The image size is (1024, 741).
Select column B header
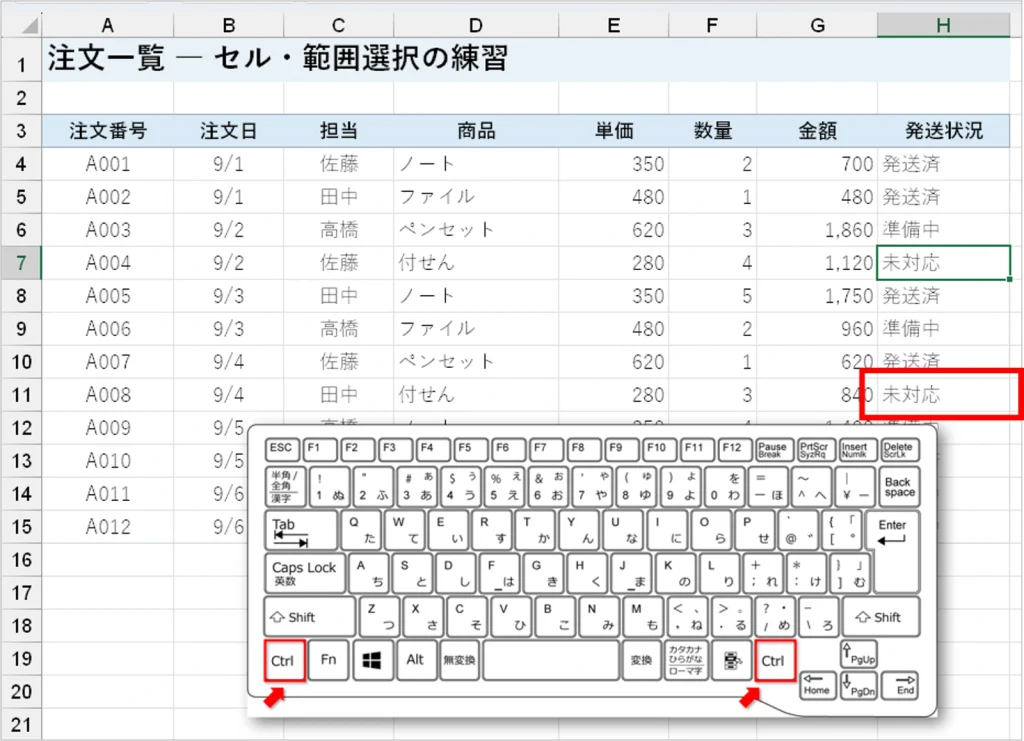pos(229,25)
